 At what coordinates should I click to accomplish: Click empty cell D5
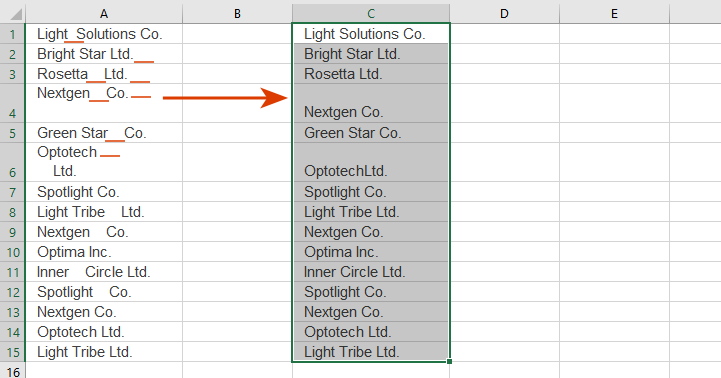coord(504,133)
